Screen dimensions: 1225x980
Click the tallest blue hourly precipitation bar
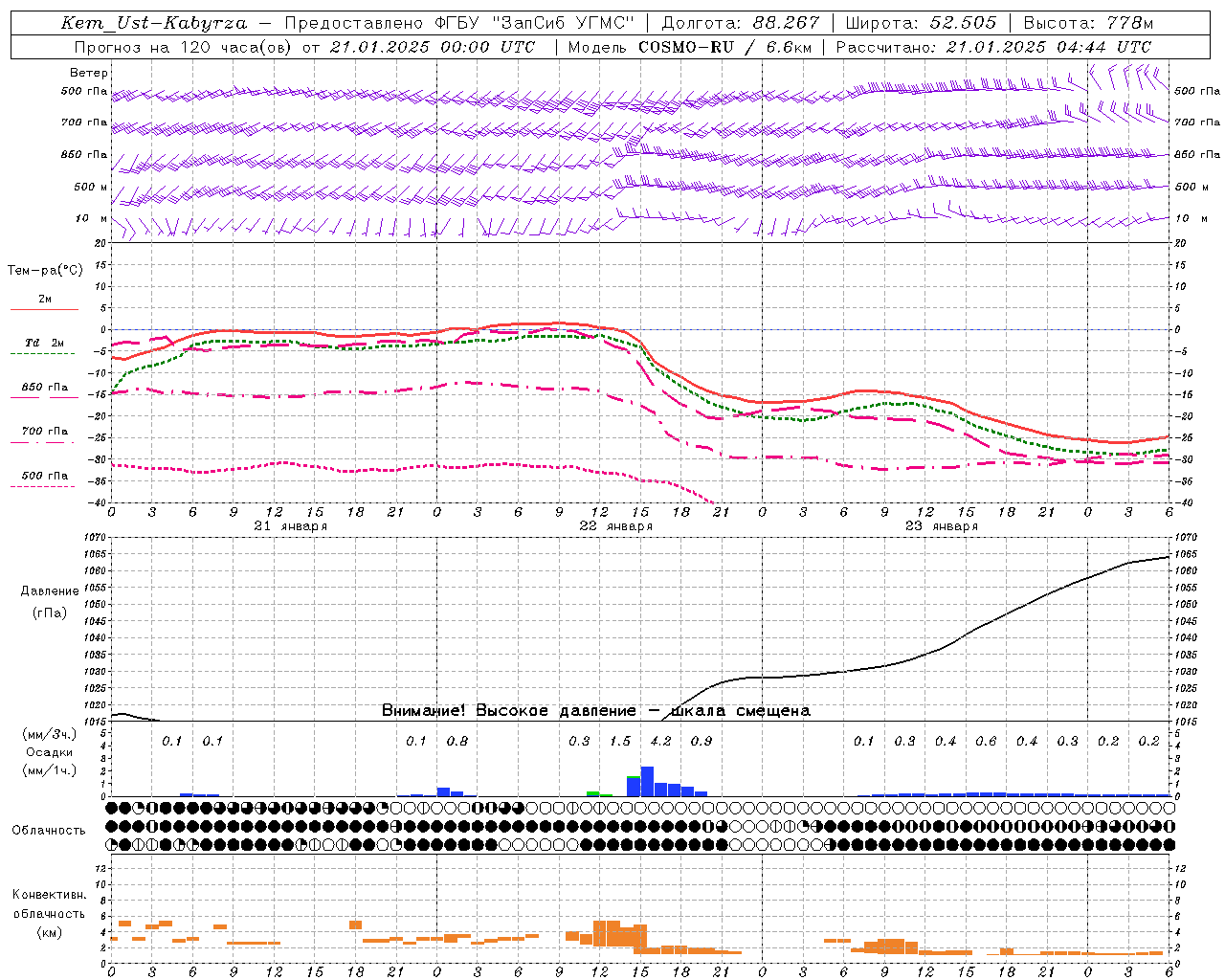647,782
